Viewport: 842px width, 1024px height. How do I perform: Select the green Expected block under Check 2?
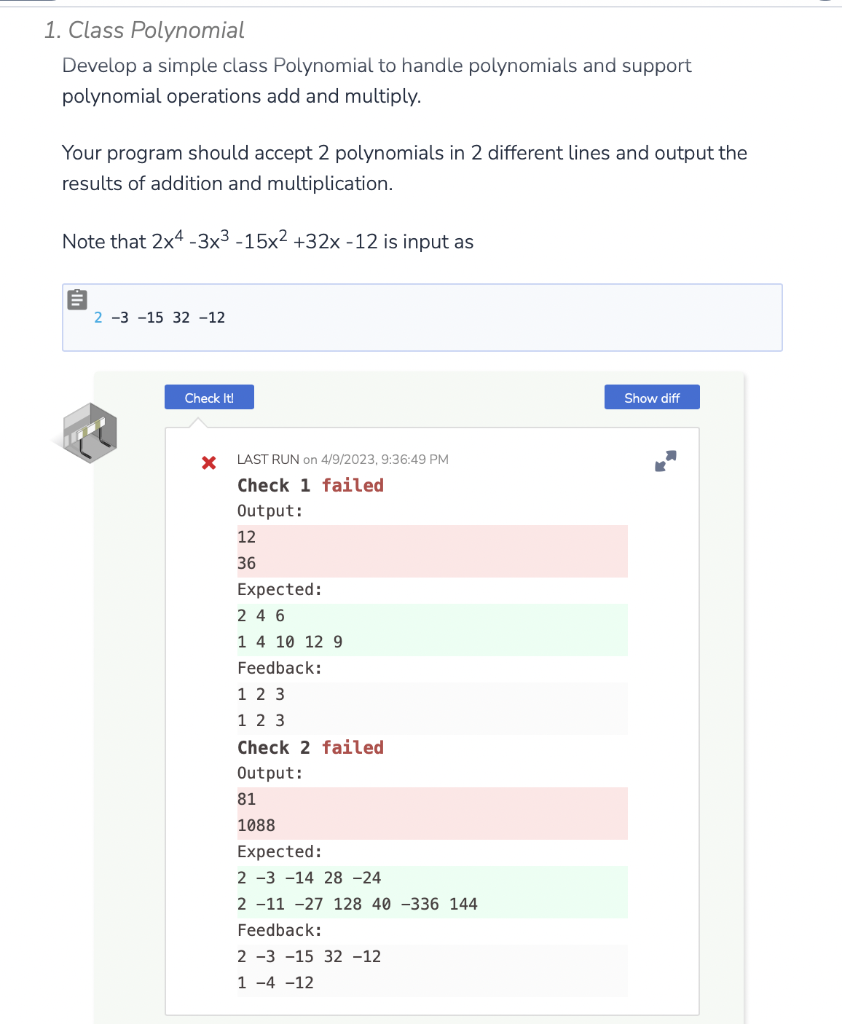(x=430, y=890)
